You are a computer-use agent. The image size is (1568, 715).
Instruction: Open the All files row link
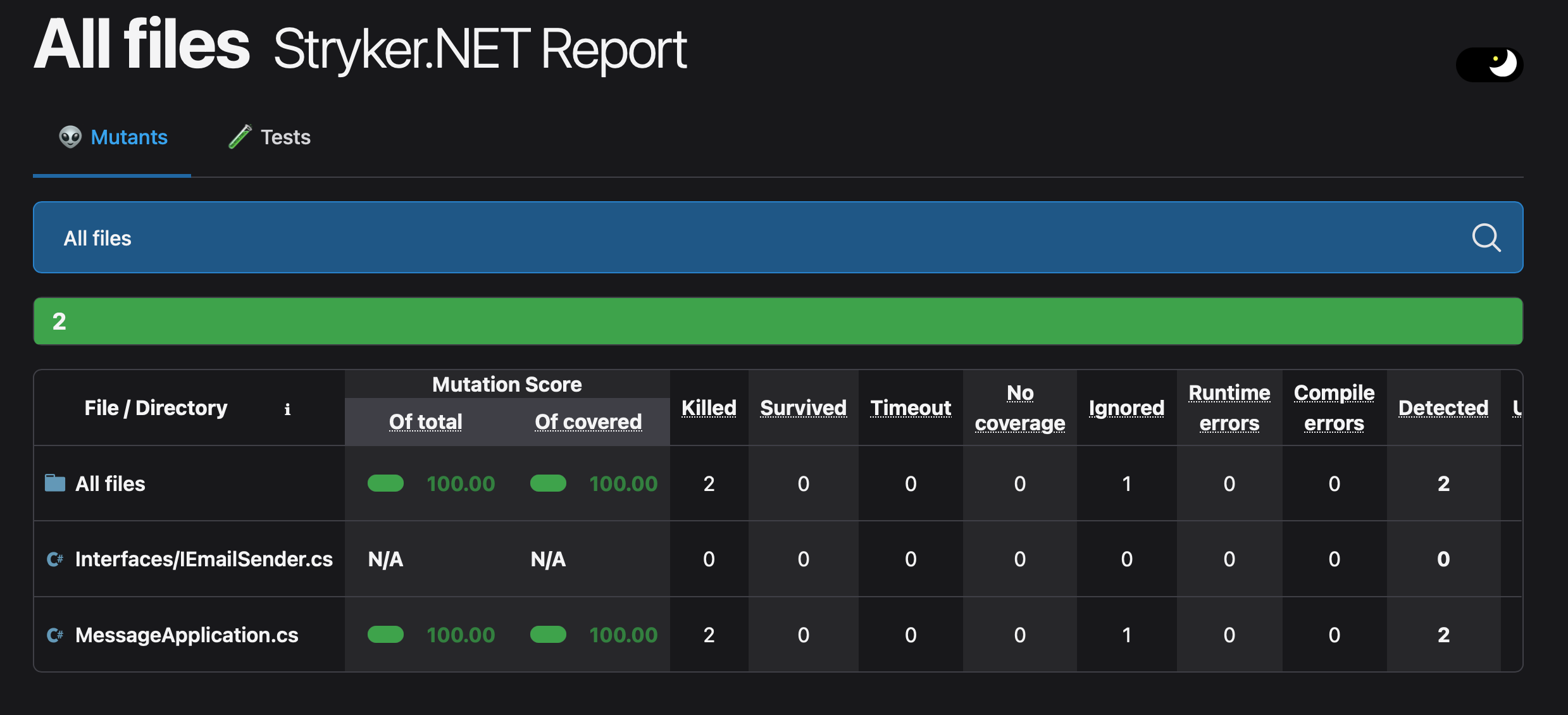coord(110,484)
